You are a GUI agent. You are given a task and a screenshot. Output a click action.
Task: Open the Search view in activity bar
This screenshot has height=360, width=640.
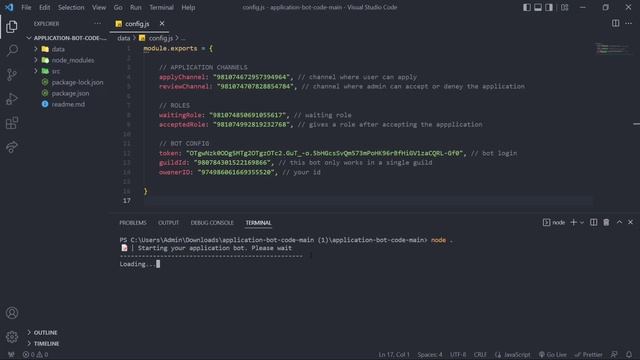[x=12, y=51]
